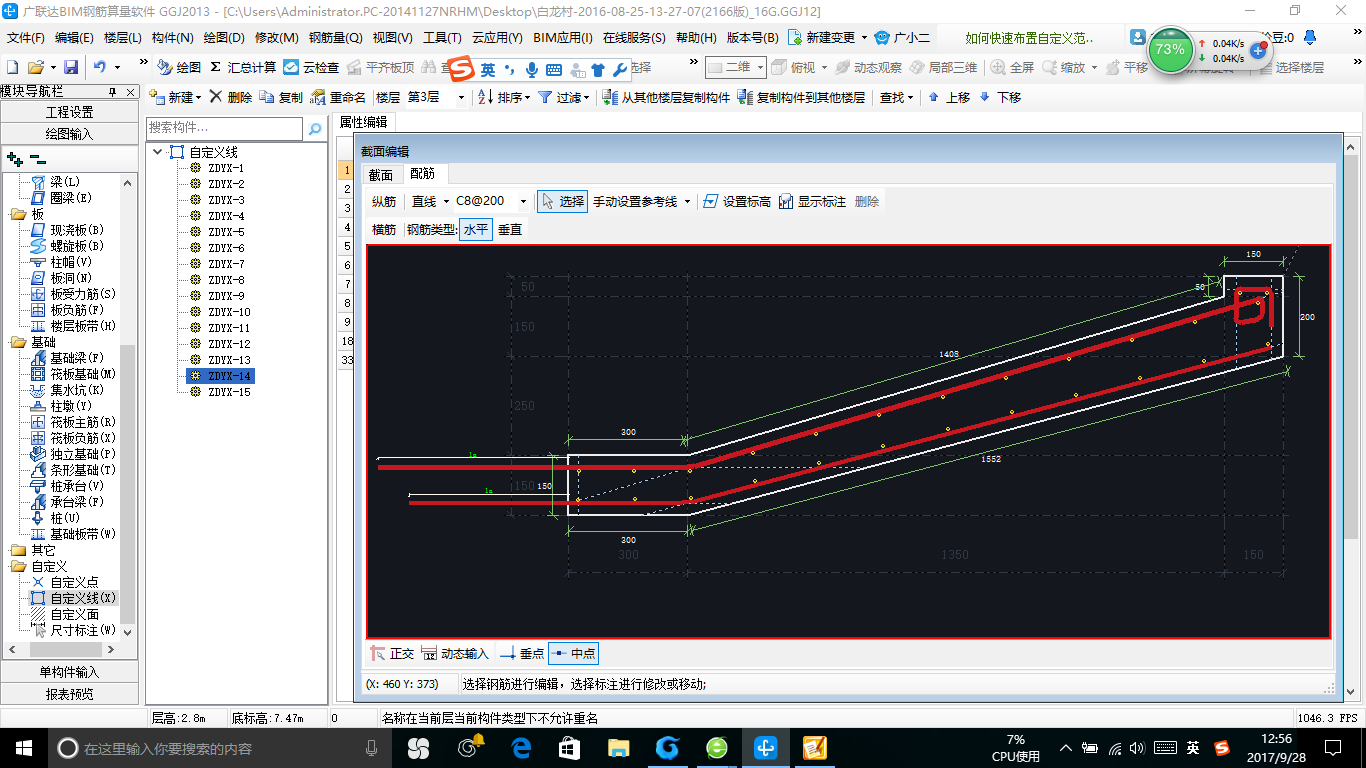Select 垂直 rebar type
Image resolution: width=1366 pixels, height=768 pixels.
[x=510, y=229]
